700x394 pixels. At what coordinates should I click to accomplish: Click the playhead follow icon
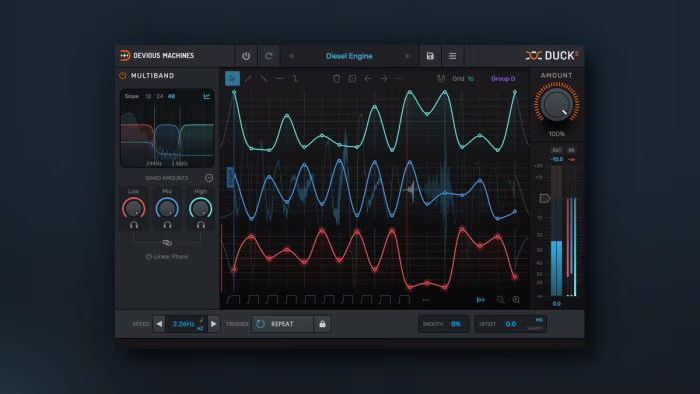(x=481, y=300)
